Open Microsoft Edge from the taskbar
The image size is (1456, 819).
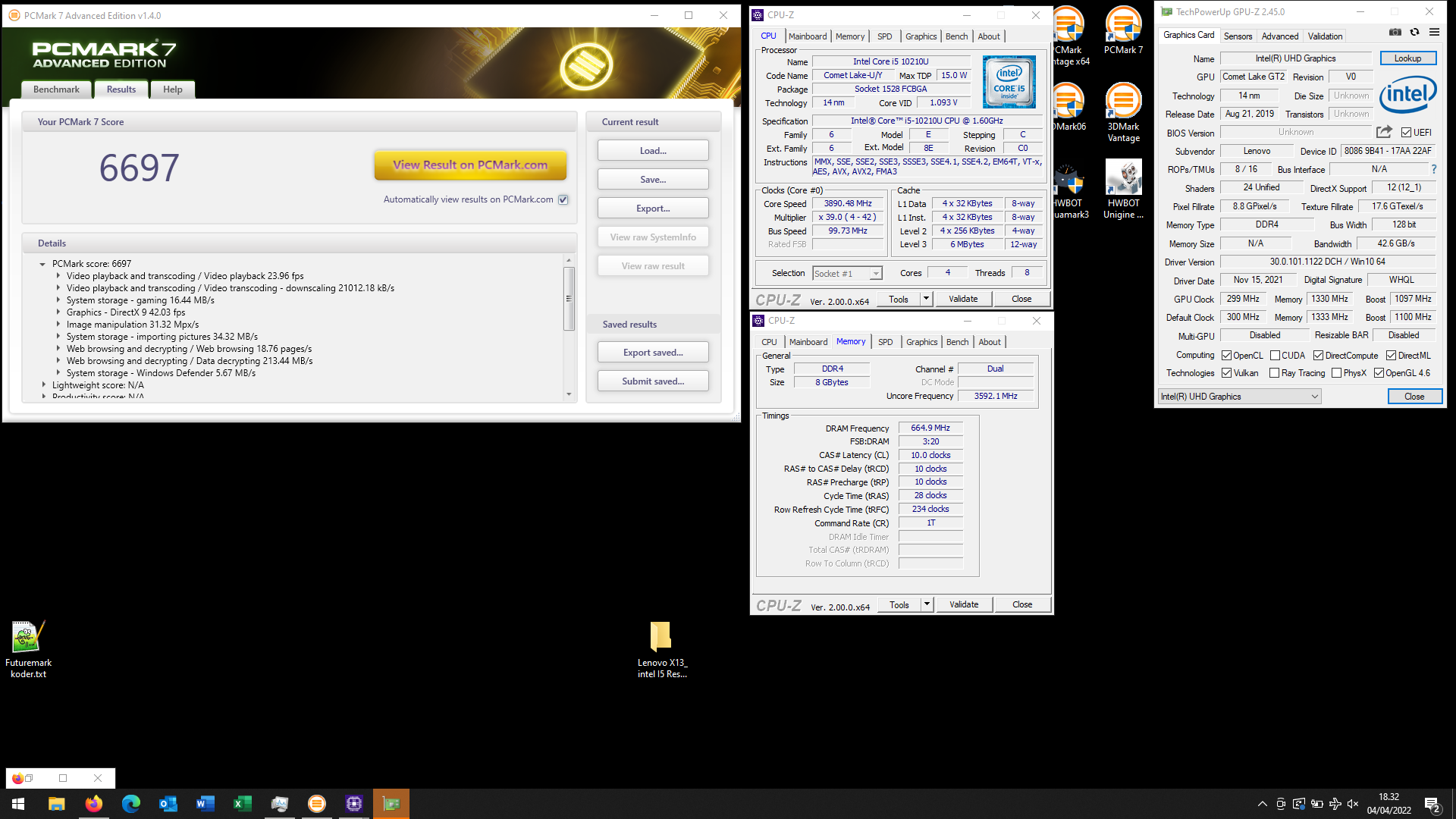coord(130,804)
